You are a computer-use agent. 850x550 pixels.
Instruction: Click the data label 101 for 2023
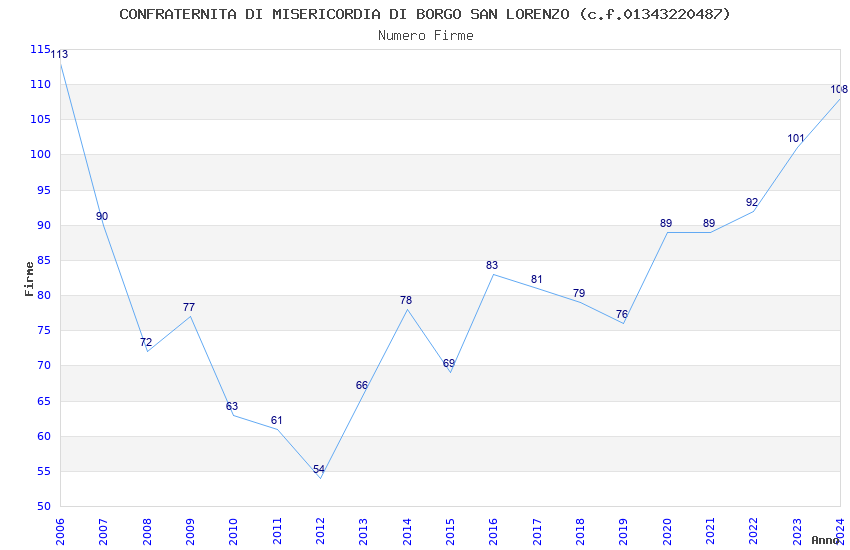coord(796,138)
